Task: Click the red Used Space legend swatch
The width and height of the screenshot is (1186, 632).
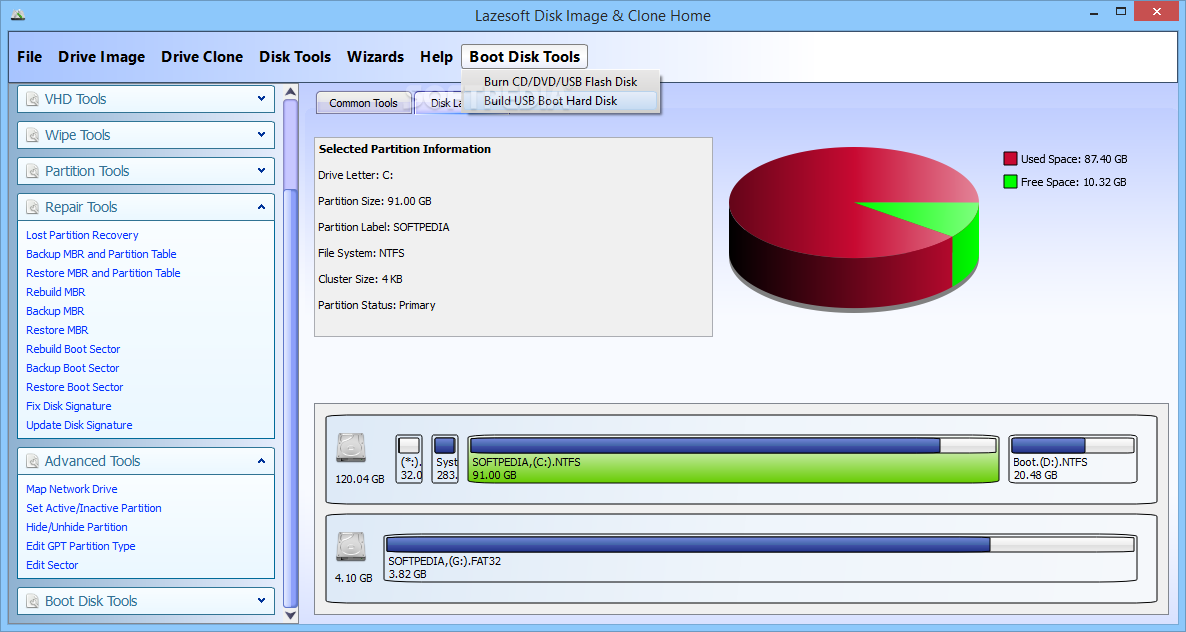Action: 1010,159
